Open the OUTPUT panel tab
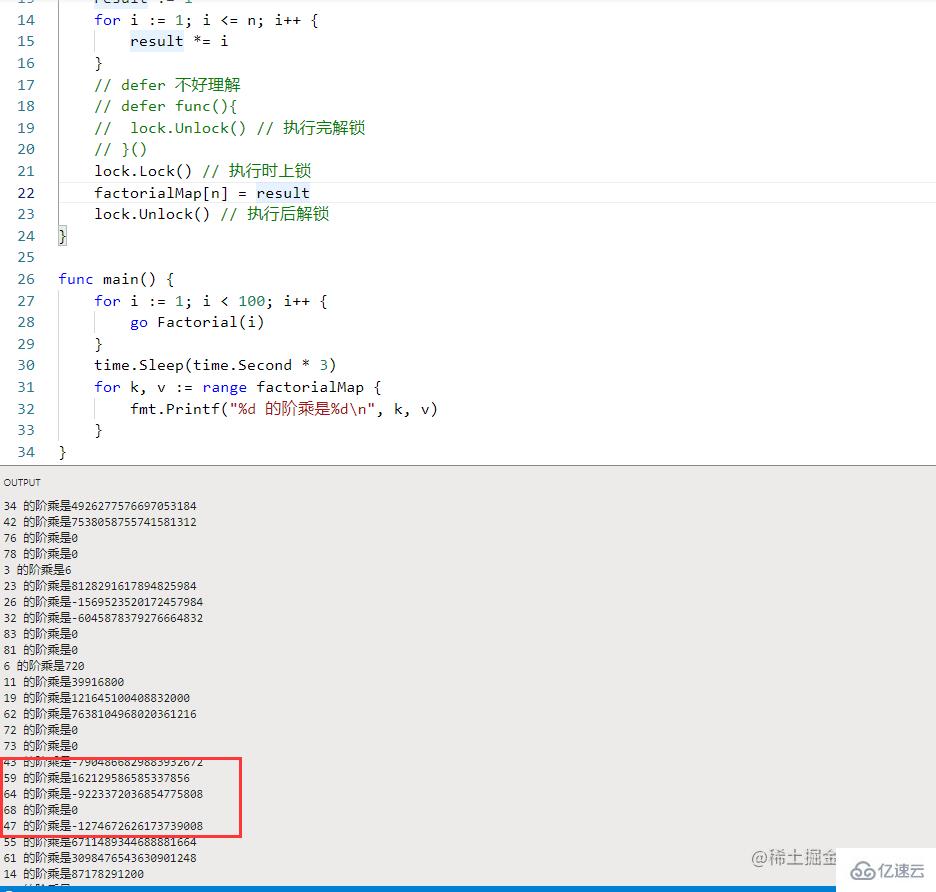The image size is (936, 892). [x=22, y=482]
